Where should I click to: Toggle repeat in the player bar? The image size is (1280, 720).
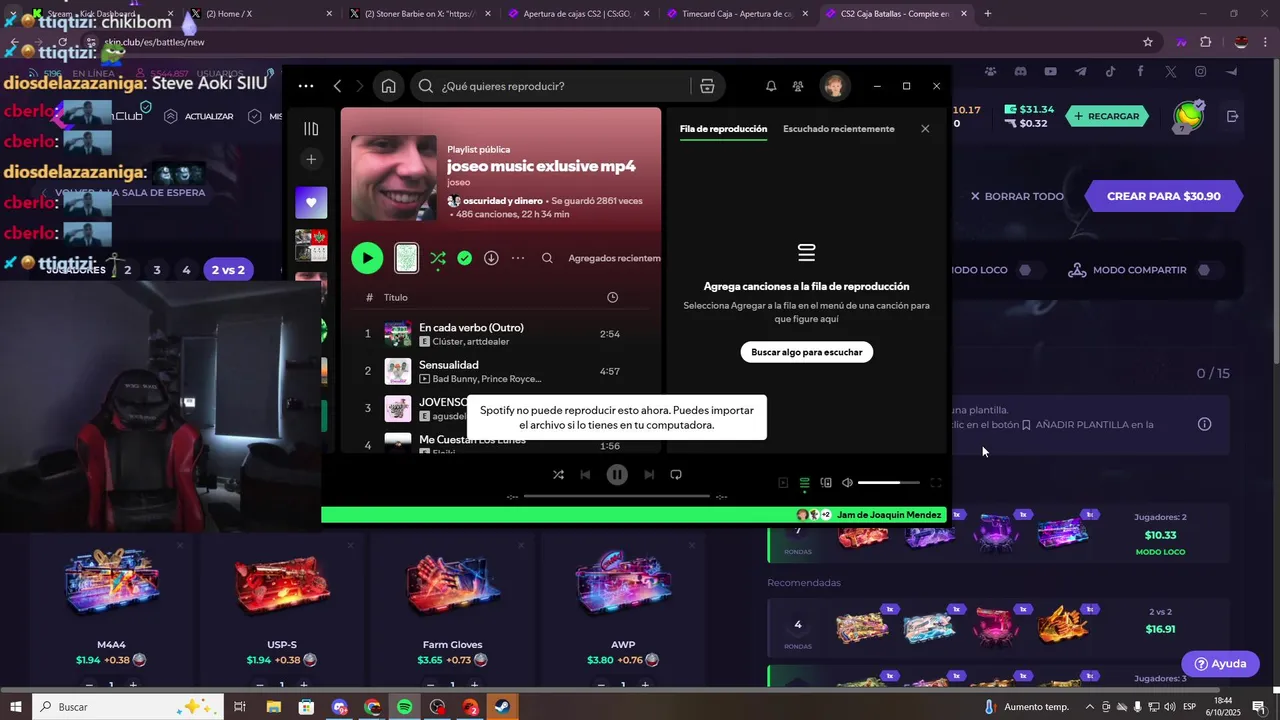(676, 475)
